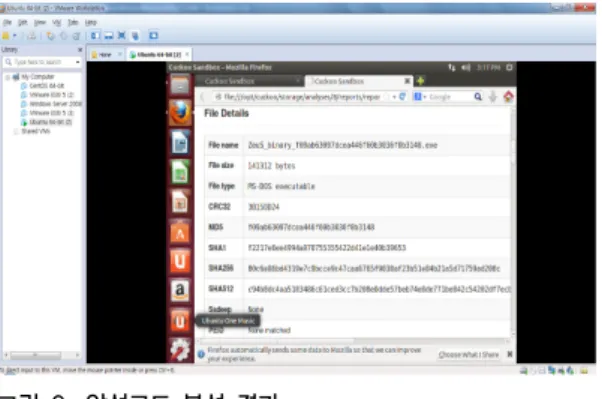Open the Ubuntu One Music launcher icon
602x399 pixels.
coord(180,321)
